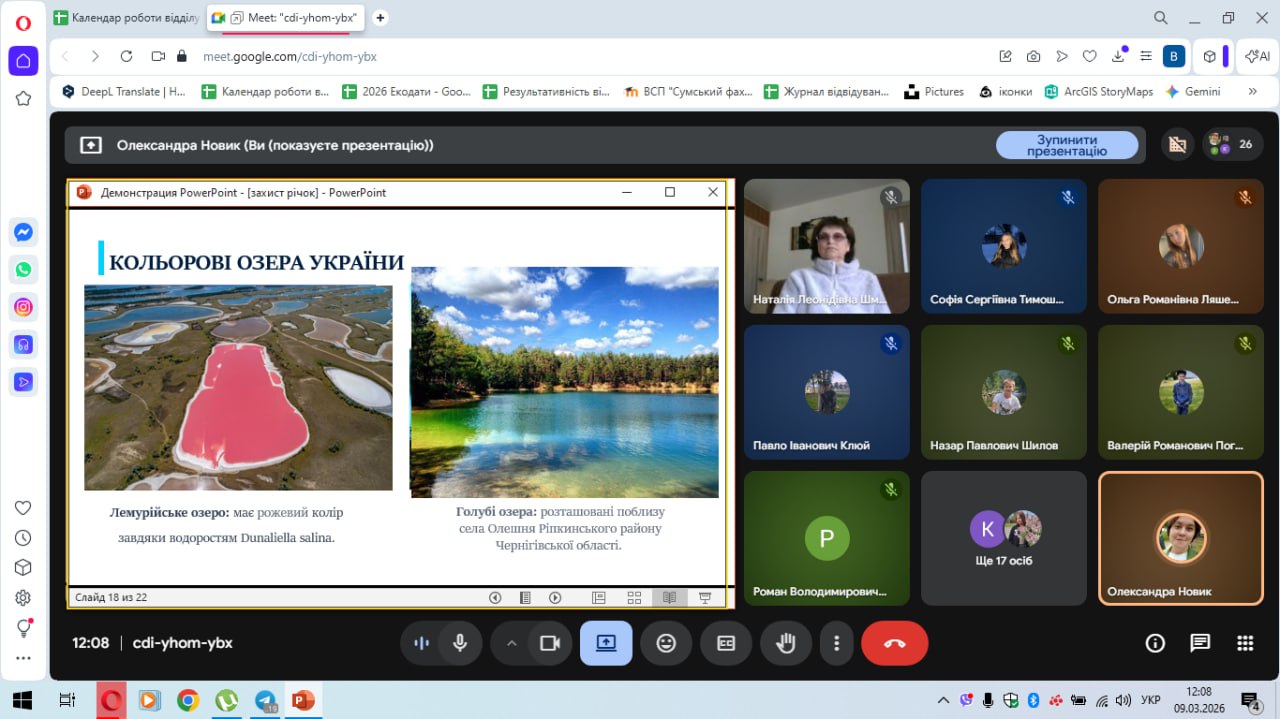The image size is (1280, 719).
Task: Open the activities grid icon
Action: [x=1245, y=643]
